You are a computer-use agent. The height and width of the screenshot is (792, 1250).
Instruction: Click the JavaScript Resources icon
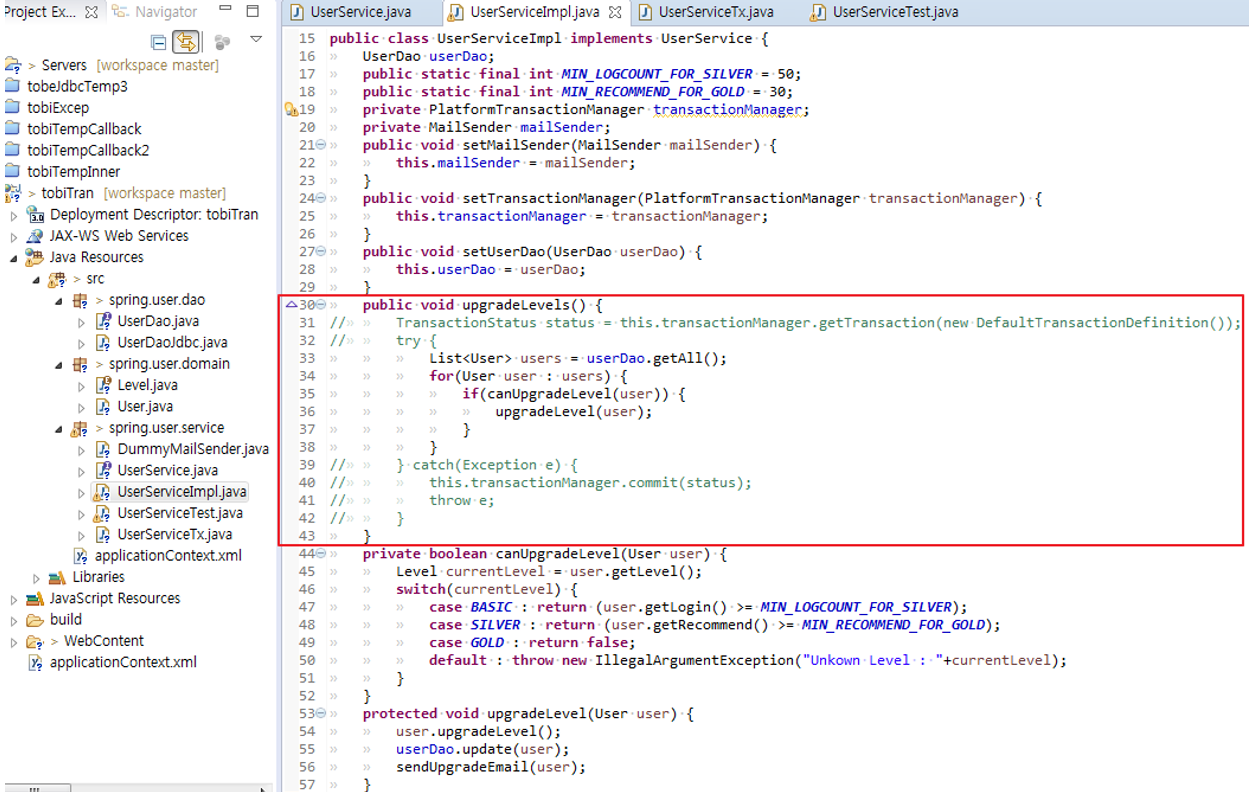click(x=36, y=598)
